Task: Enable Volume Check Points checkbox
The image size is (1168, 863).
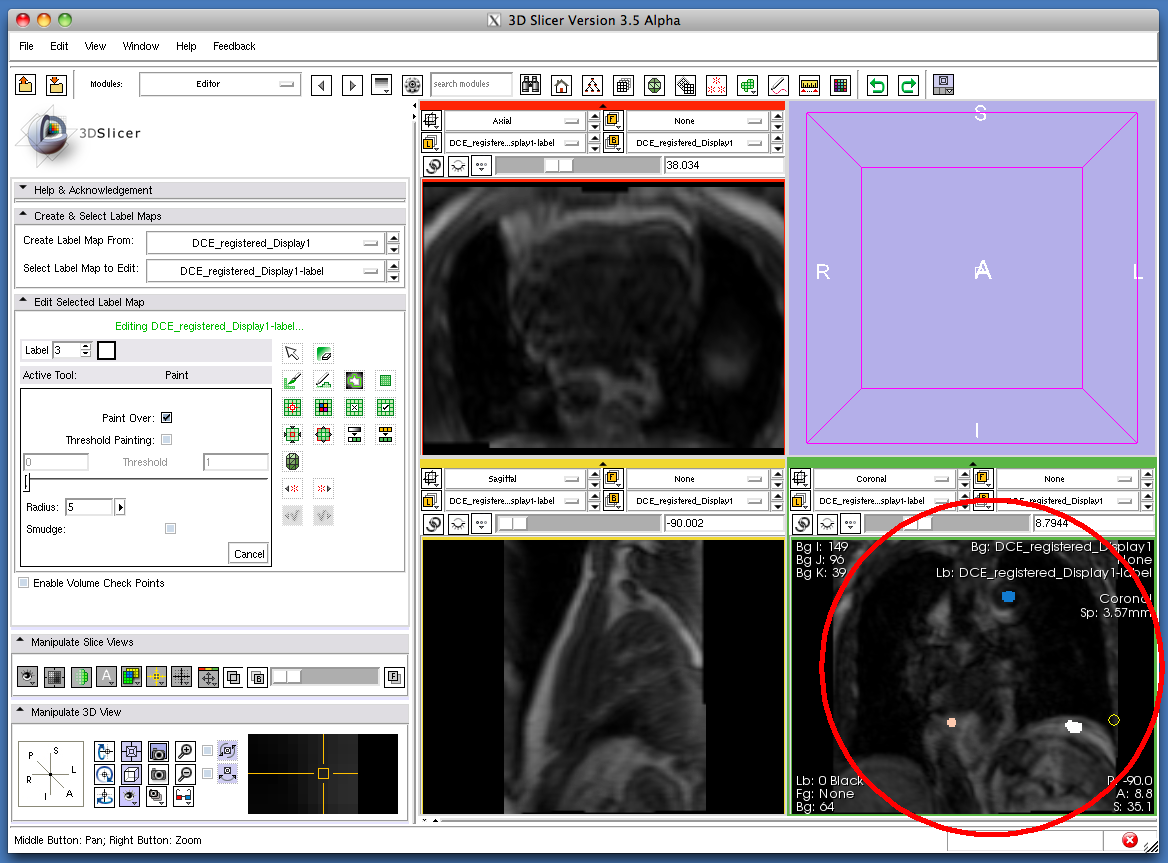Action: [23, 583]
